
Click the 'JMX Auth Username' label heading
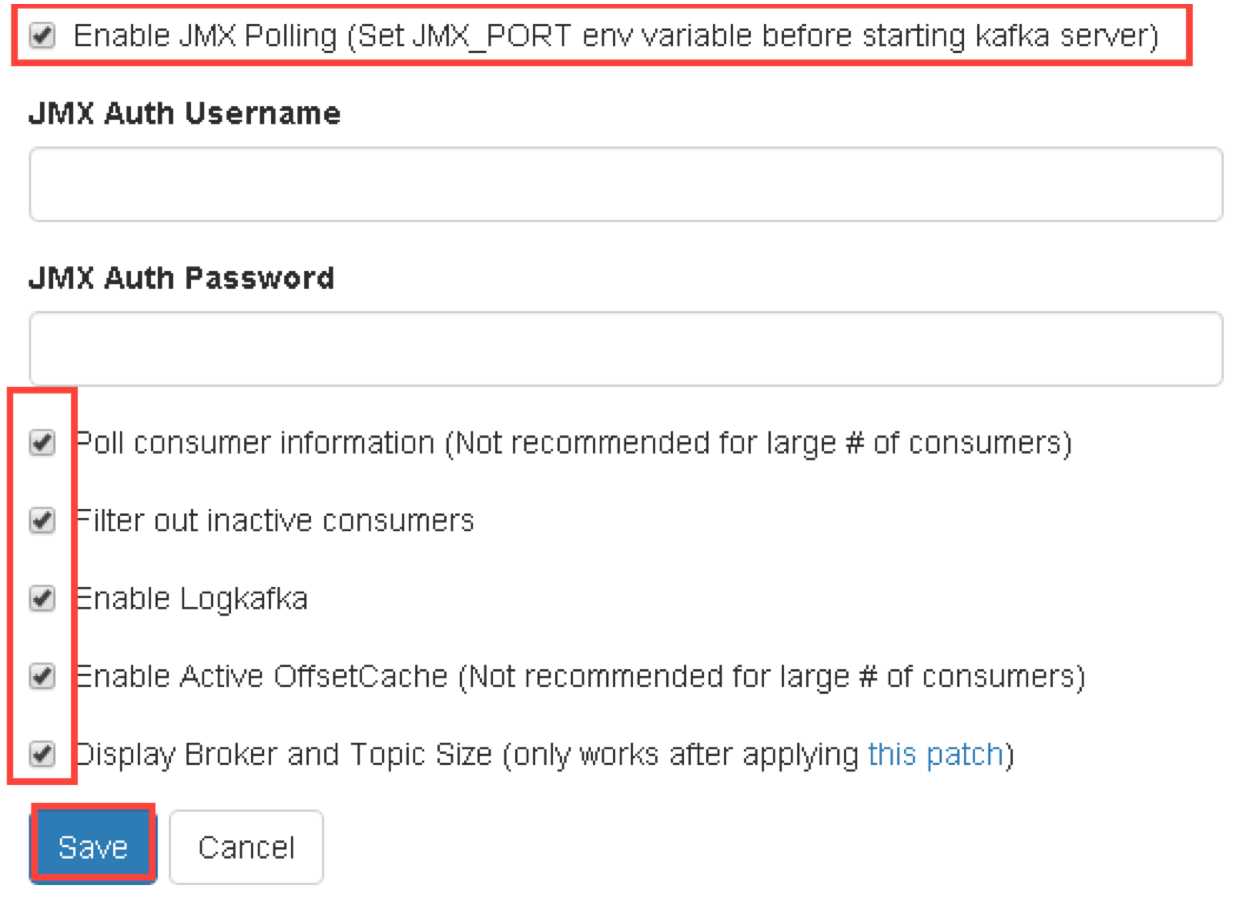tap(184, 113)
